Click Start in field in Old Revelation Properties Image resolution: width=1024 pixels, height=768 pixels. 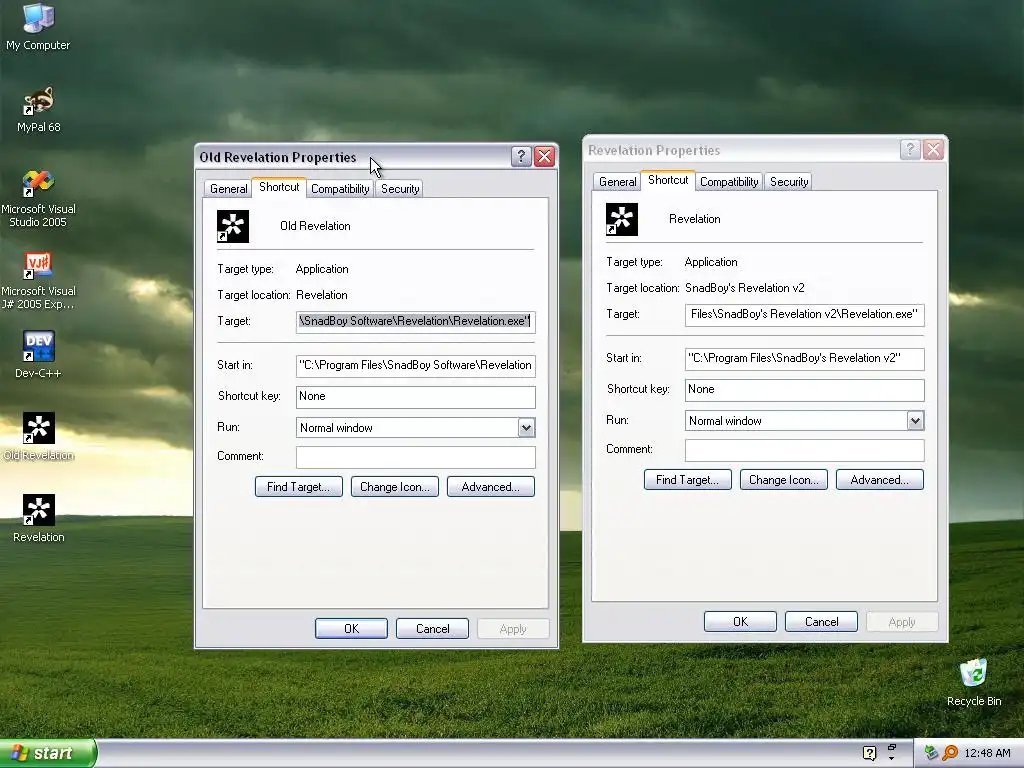point(415,366)
